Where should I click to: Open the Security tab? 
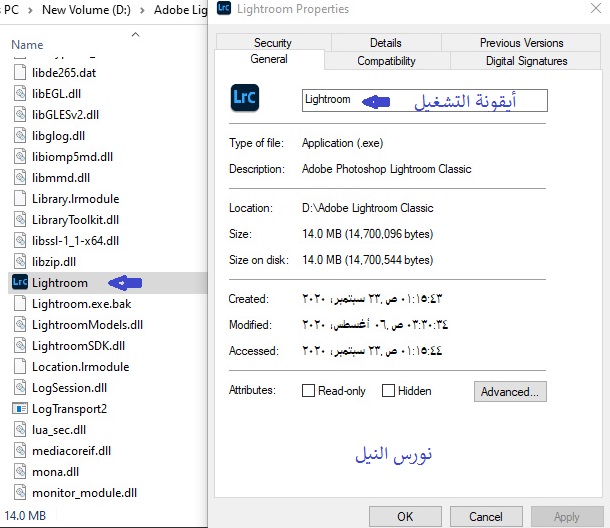click(x=272, y=43)
